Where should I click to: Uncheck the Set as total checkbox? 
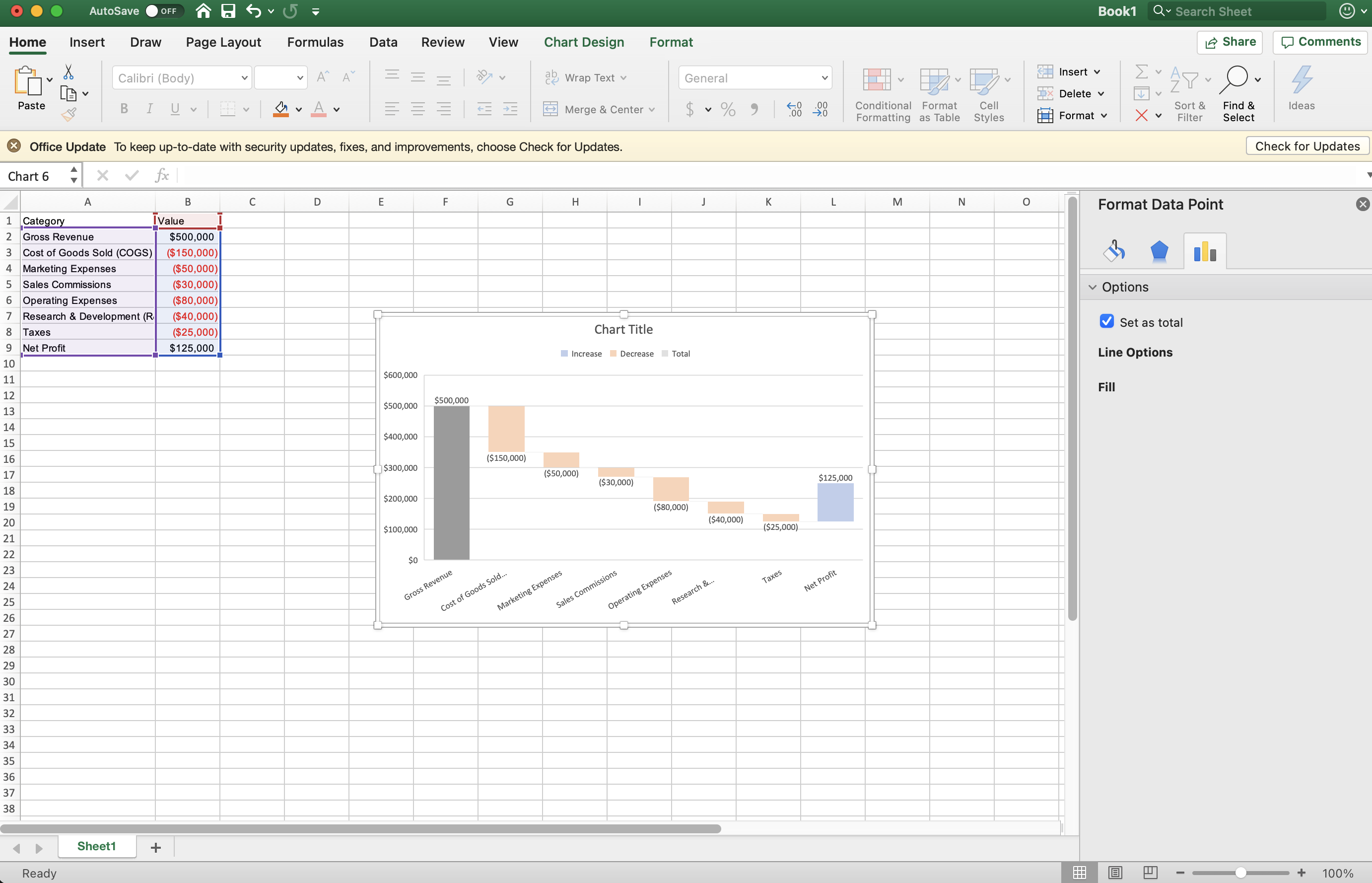tap(1106, 322)
